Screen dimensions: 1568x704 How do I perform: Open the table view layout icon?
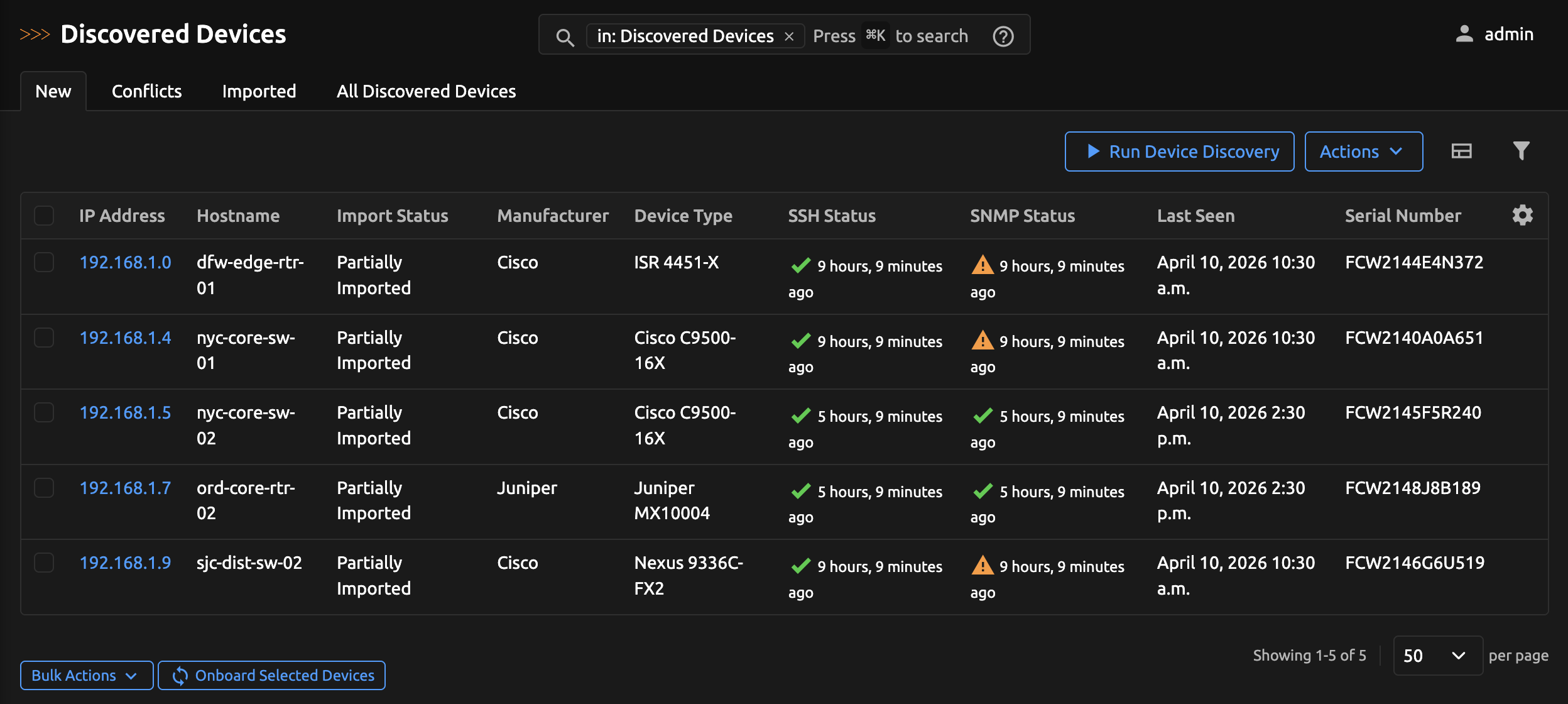click(x=1461, y=151)
